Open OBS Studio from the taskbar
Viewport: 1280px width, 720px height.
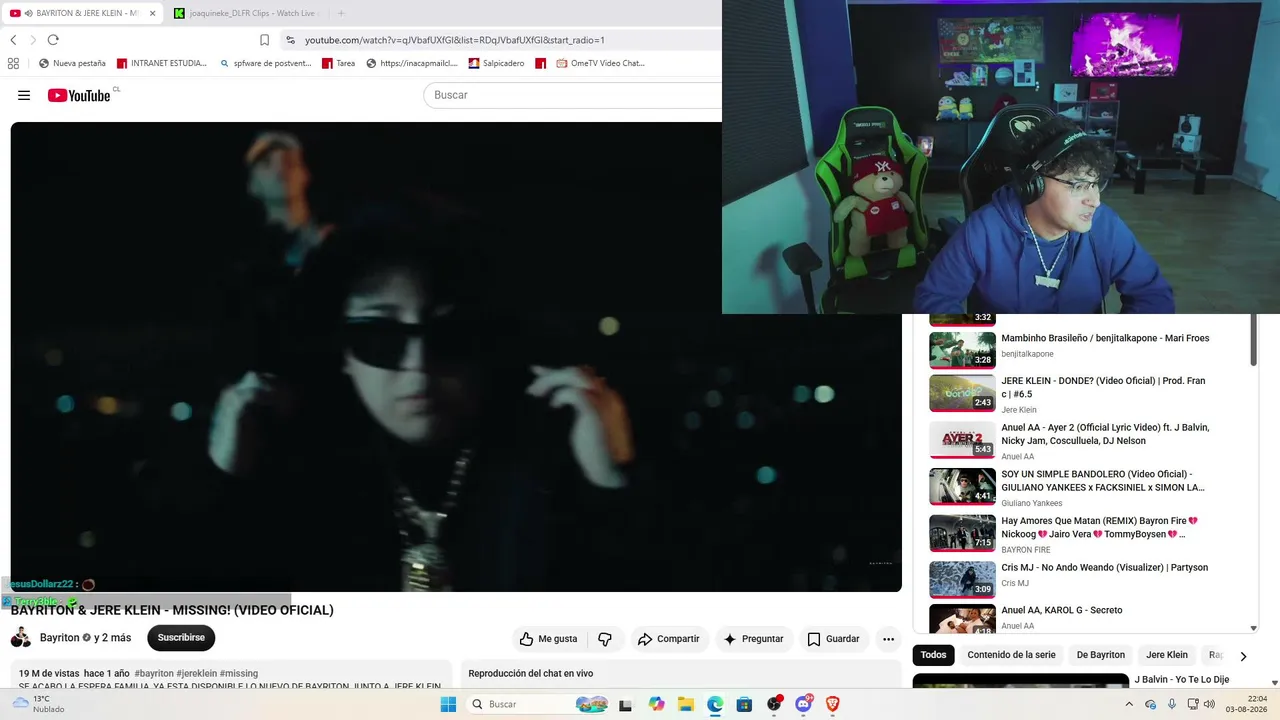pos(773,704)
